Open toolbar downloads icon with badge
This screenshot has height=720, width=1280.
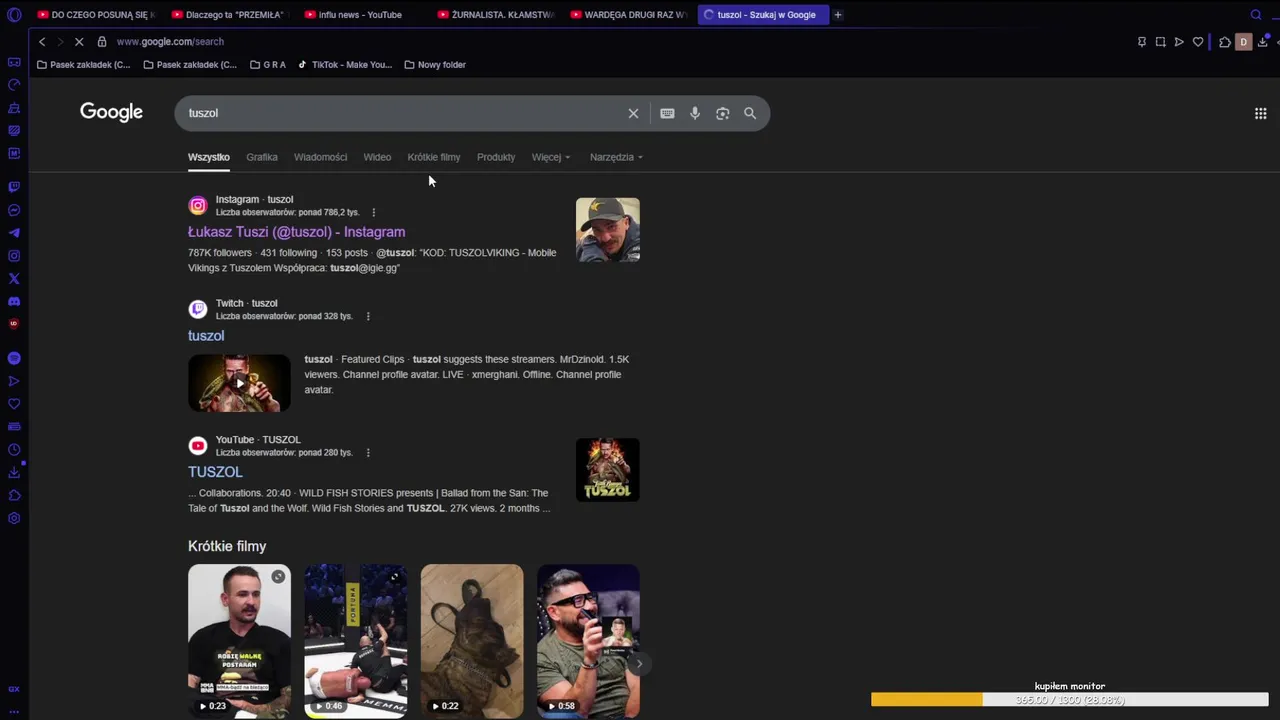1263,42
